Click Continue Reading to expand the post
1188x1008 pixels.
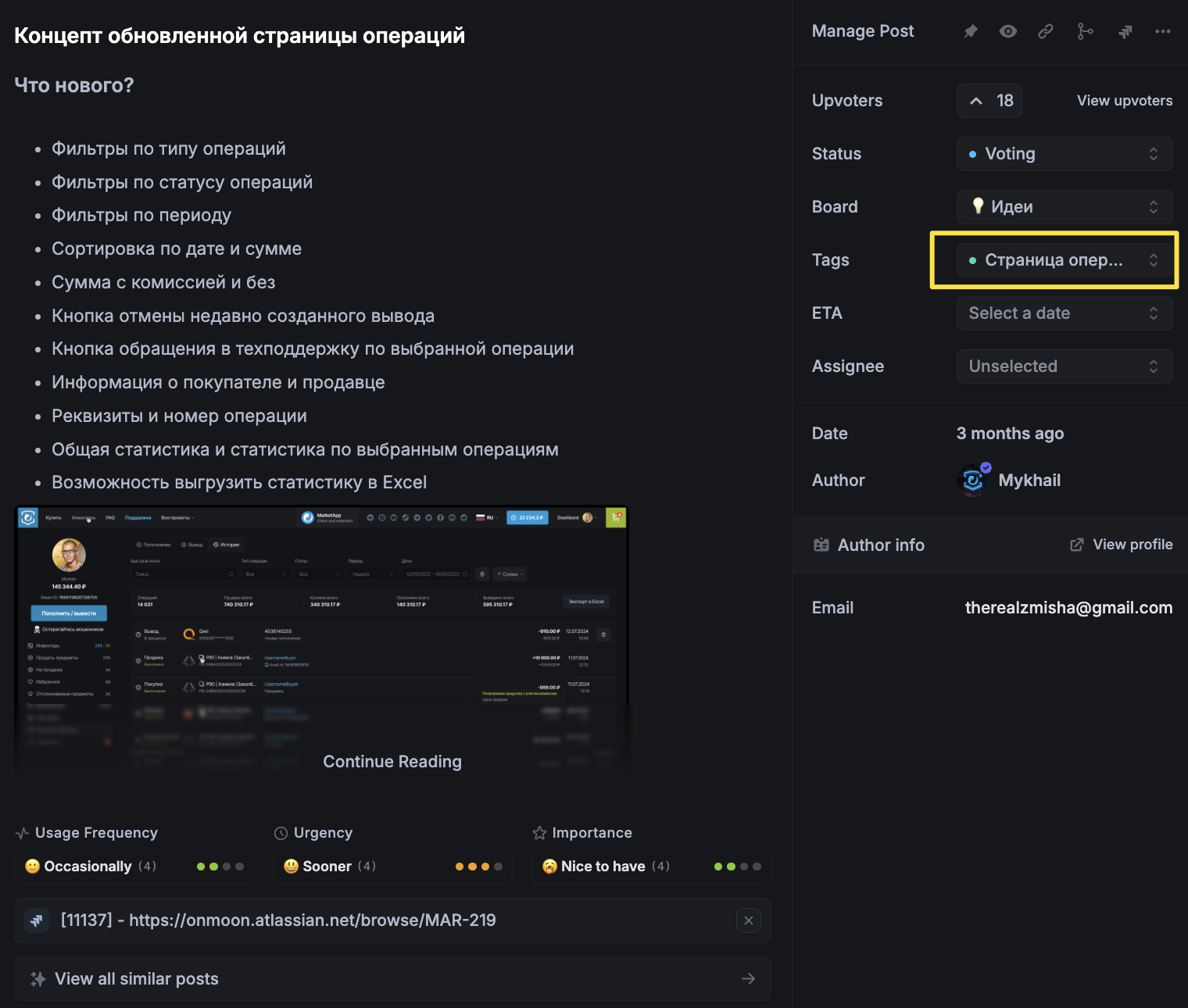[x=392, y=762]
